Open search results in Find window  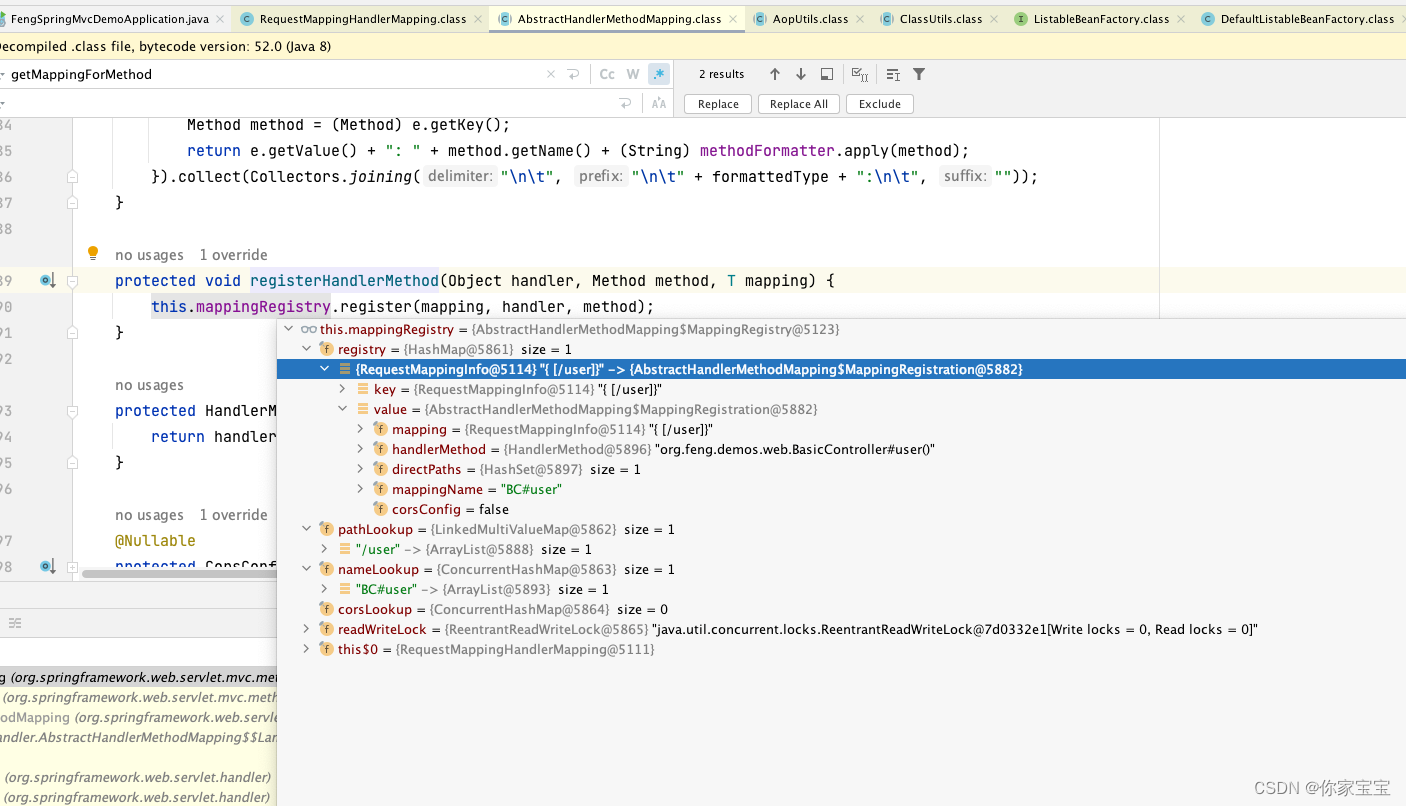[x=827, y=74]
